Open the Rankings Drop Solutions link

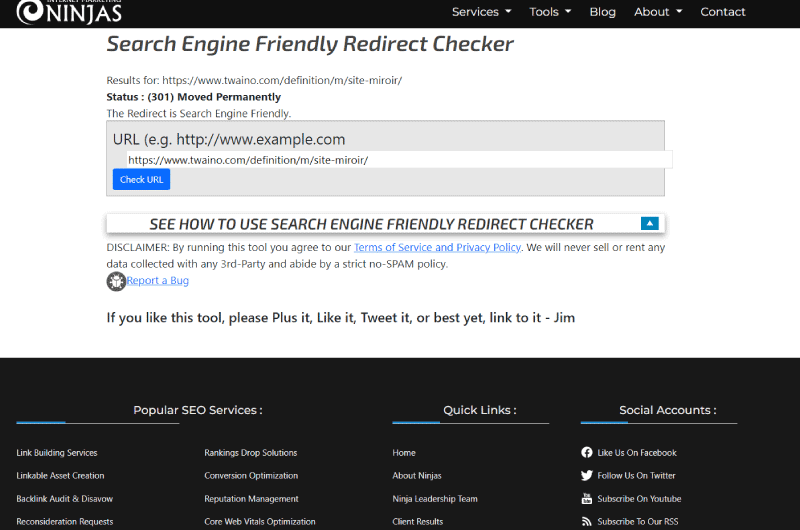click(x=251, y=452)
